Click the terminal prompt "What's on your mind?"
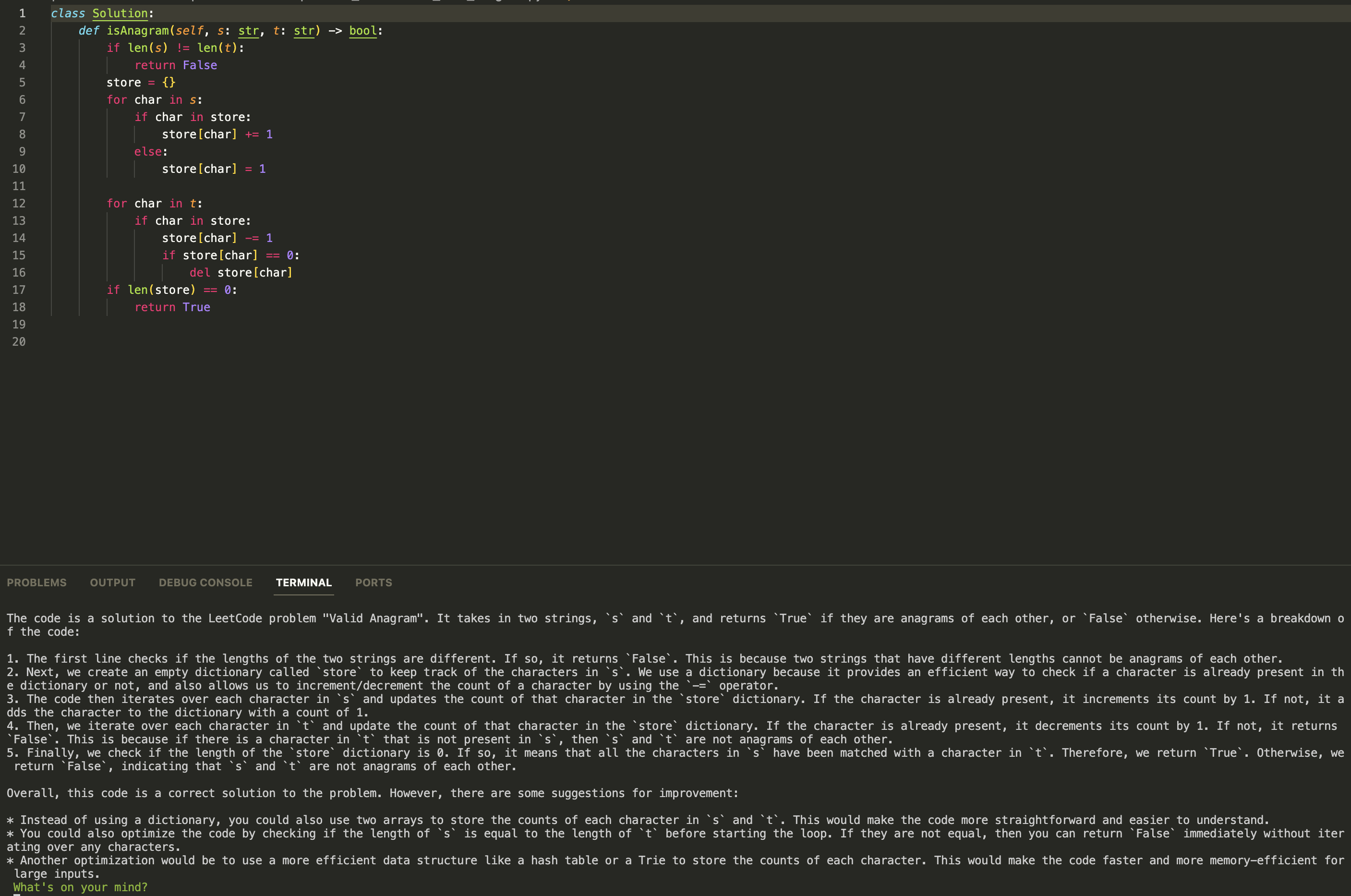The width and height of the screenshot is (1351, 896). (x=80, y=887)
